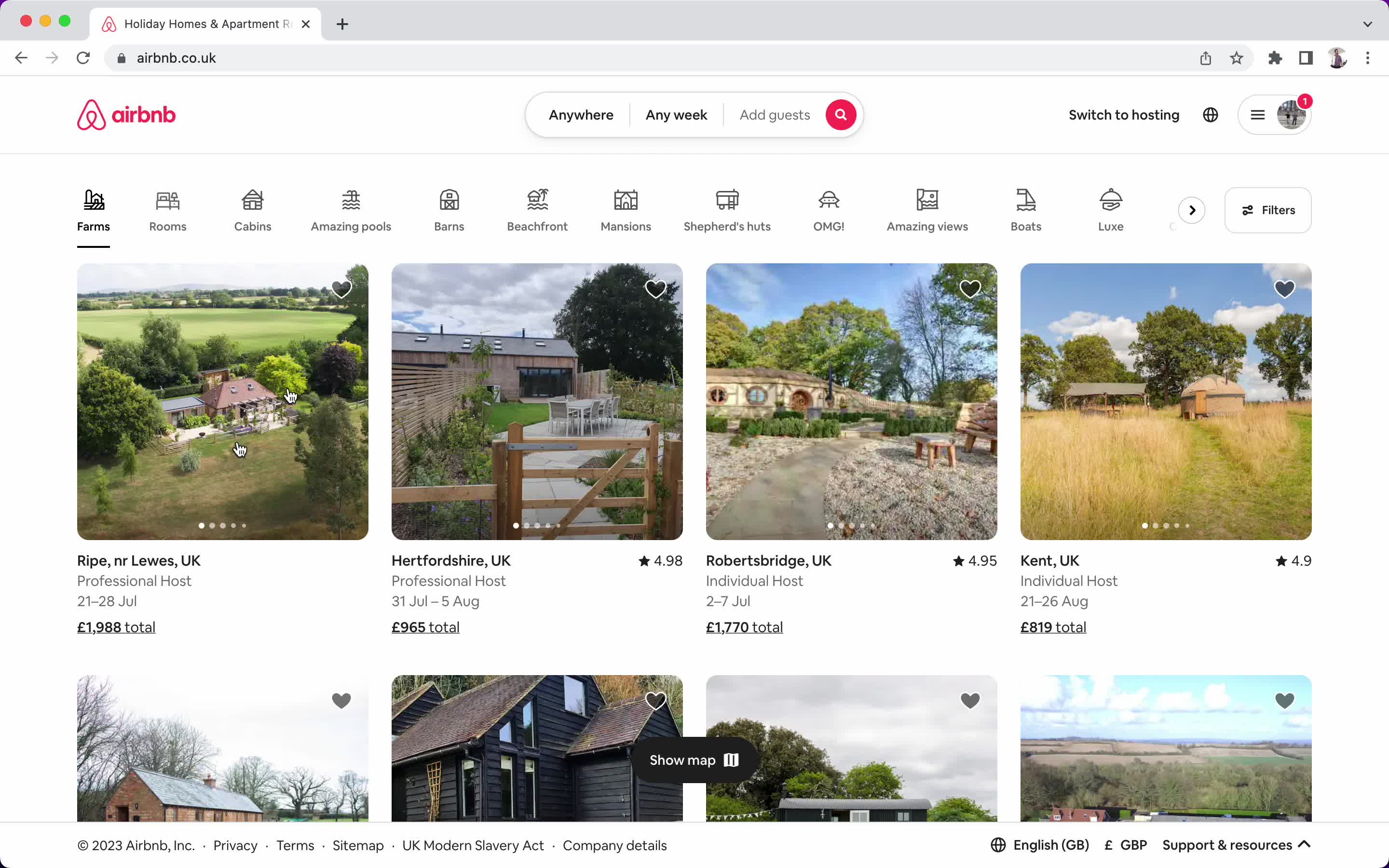Select the Luxe category tab
This screenshot has width=1389, height=868.
[x=1111, y=210]
